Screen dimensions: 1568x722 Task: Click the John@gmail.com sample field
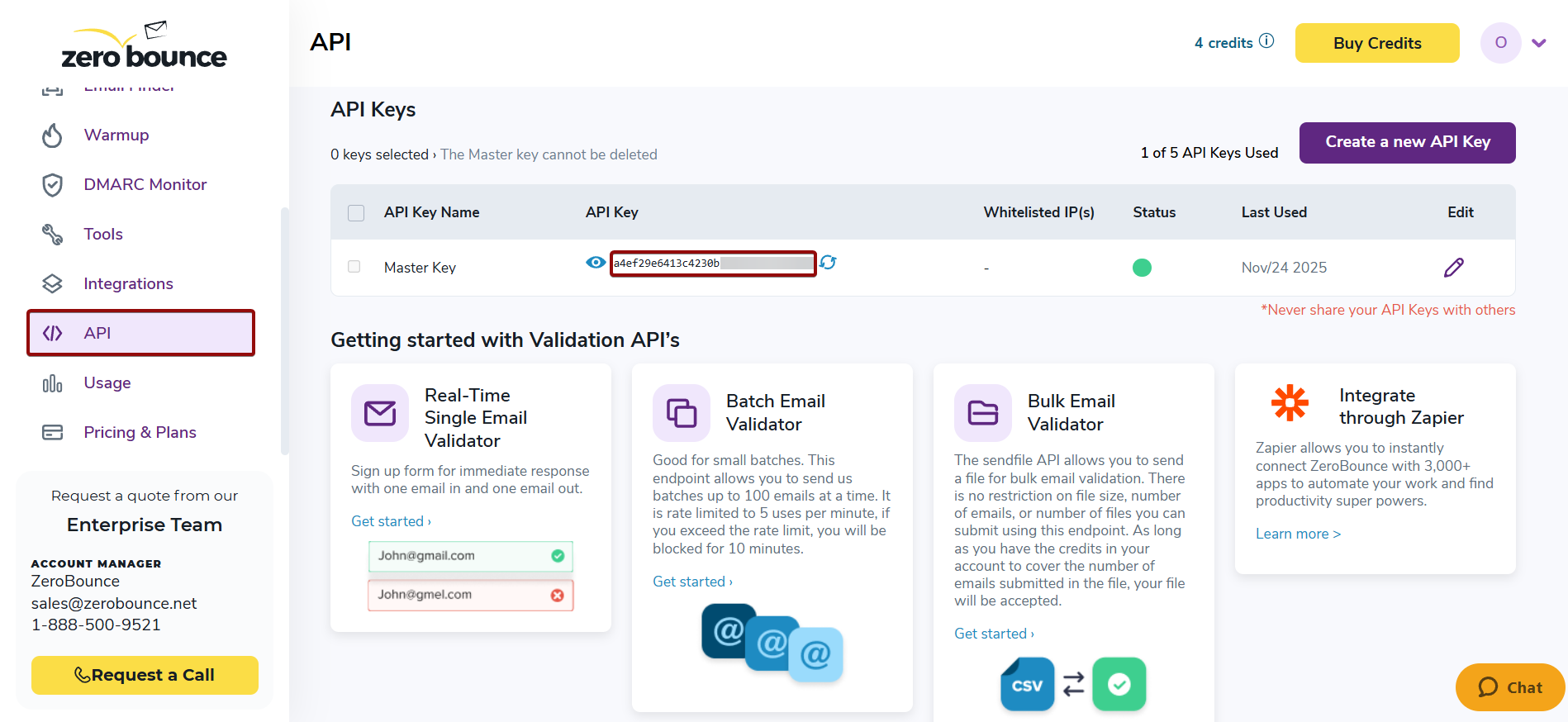471,556
